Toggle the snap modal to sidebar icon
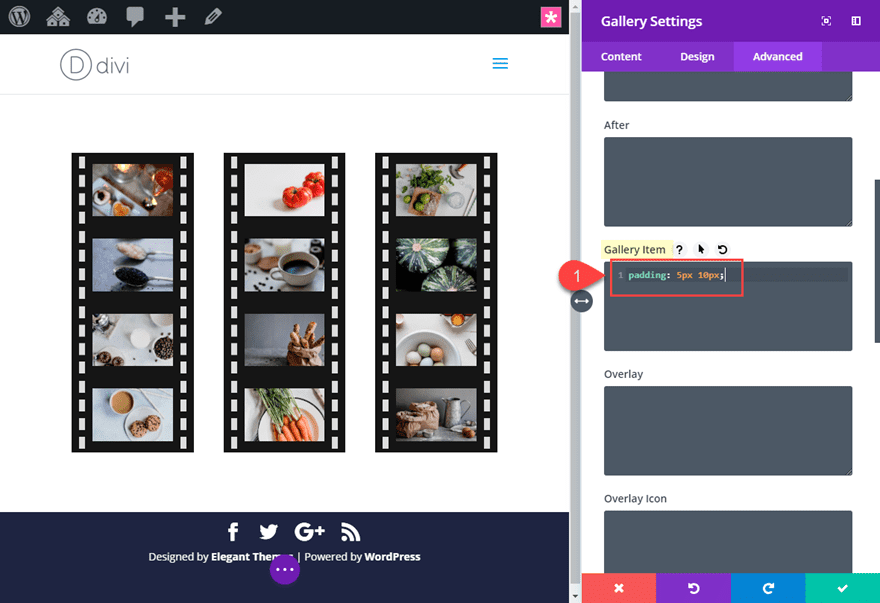The width and height of the screenshot is (880, 603). 856,21
